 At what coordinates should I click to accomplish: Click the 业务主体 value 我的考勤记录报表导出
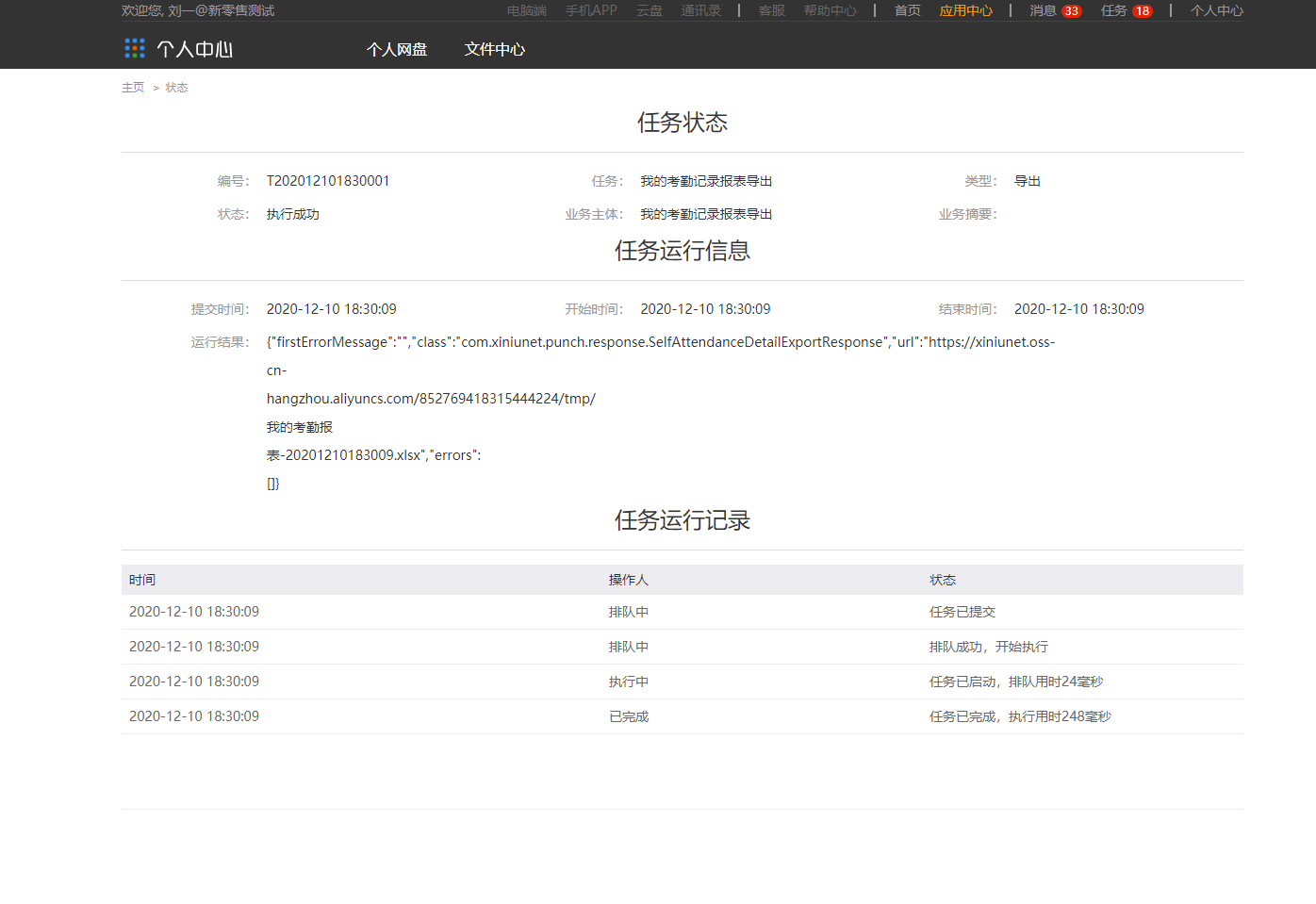[706, 214]
